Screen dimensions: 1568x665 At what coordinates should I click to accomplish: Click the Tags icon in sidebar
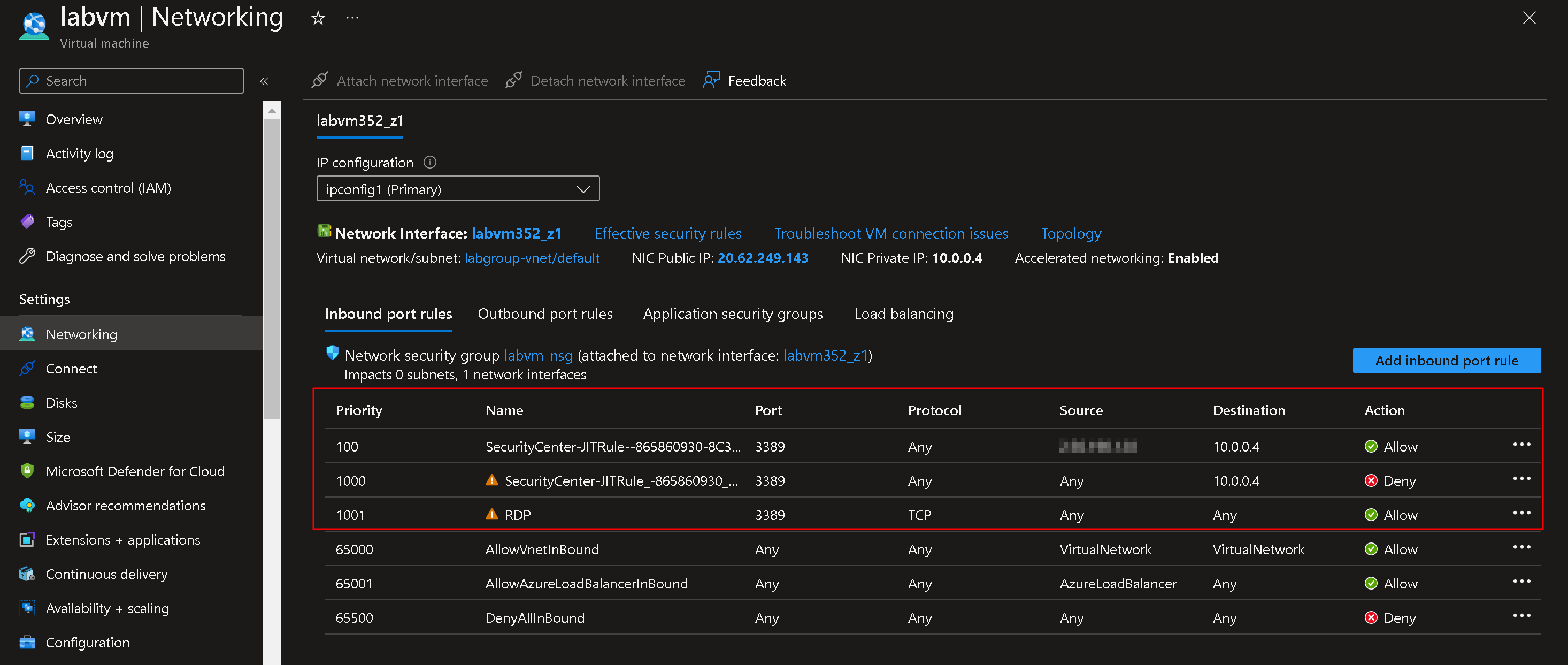pos(27,221)
